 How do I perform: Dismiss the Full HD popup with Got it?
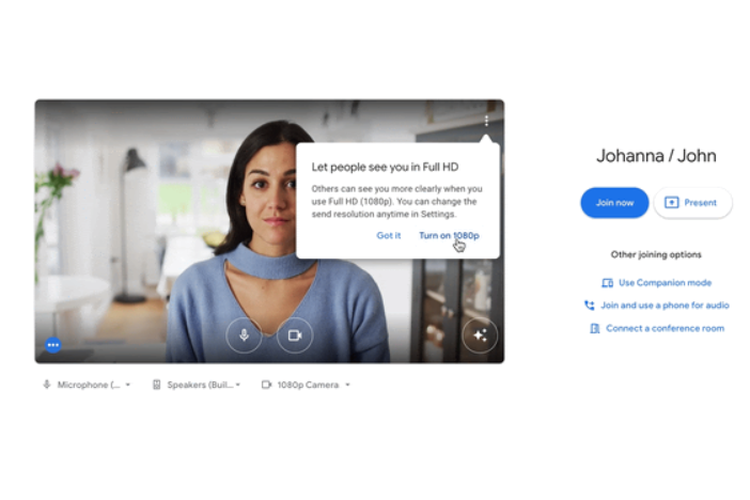388,235
